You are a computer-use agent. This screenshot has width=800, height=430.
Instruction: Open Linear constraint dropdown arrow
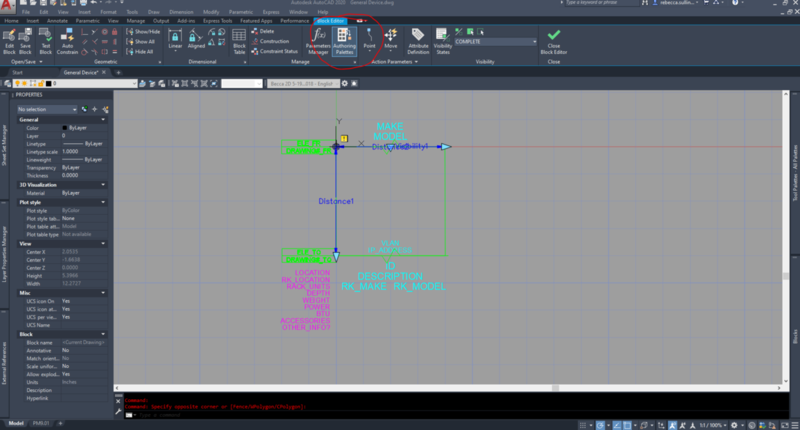[x=175, y=50]
